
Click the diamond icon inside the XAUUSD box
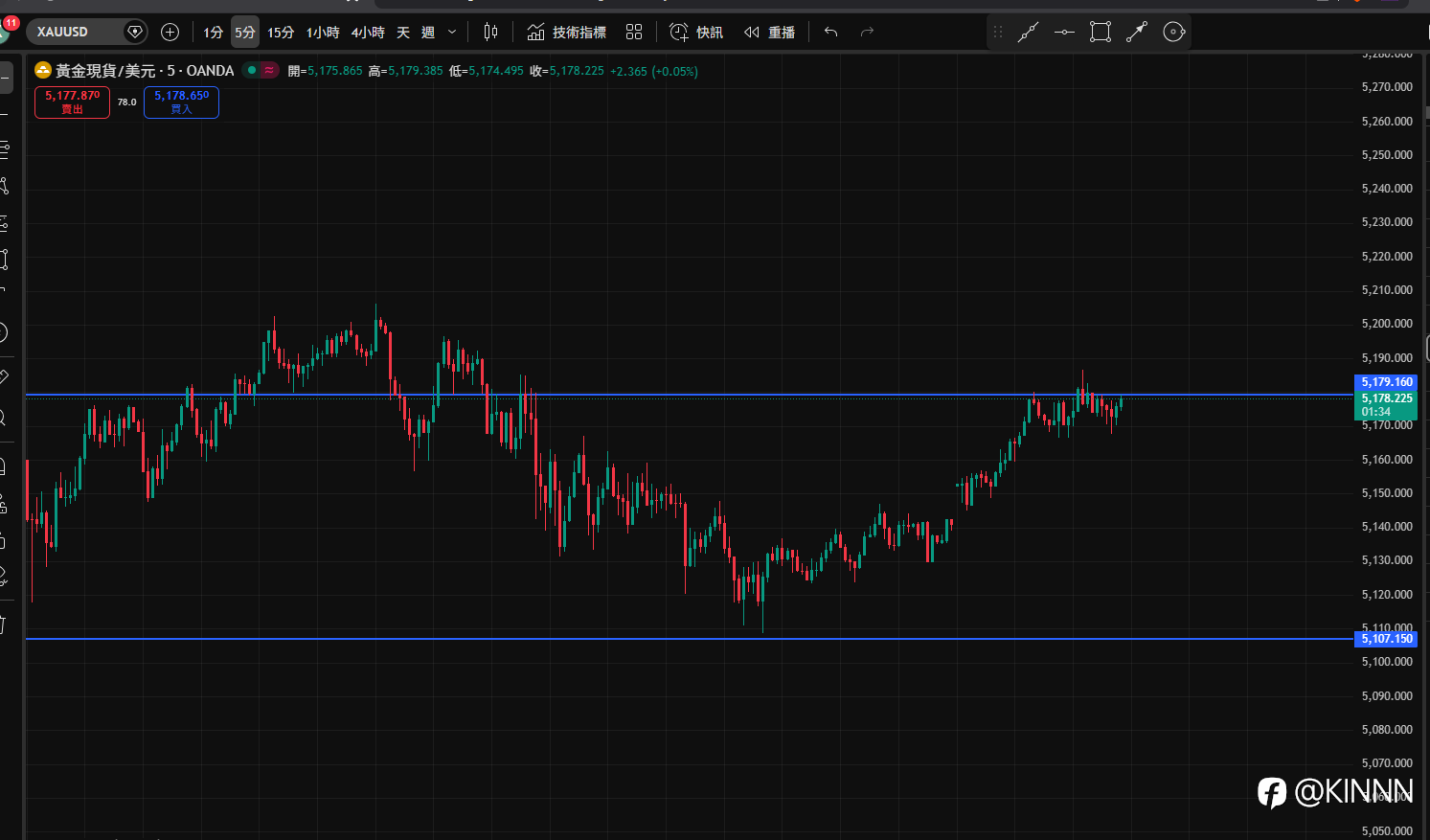[x=135, y=32]
